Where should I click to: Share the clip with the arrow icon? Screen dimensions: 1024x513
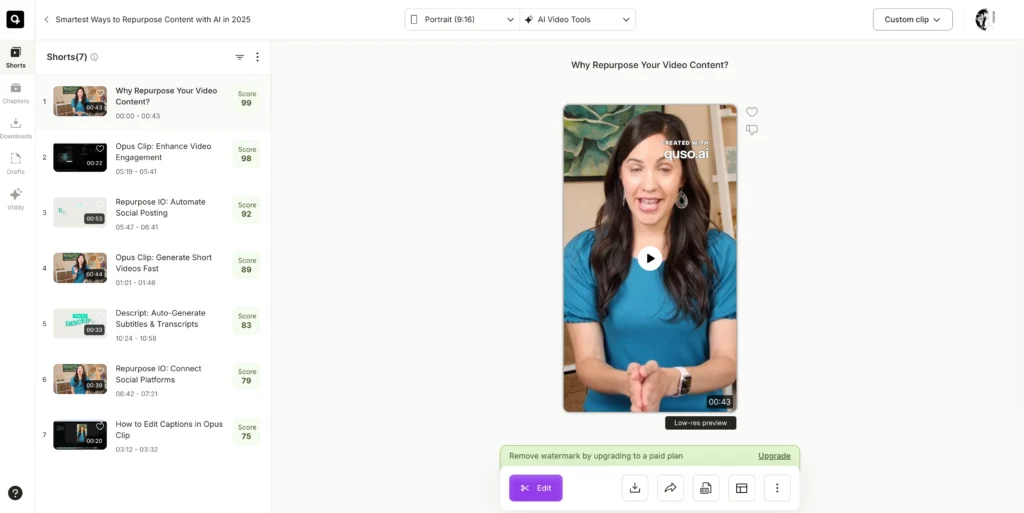click(x=670, y=488)
